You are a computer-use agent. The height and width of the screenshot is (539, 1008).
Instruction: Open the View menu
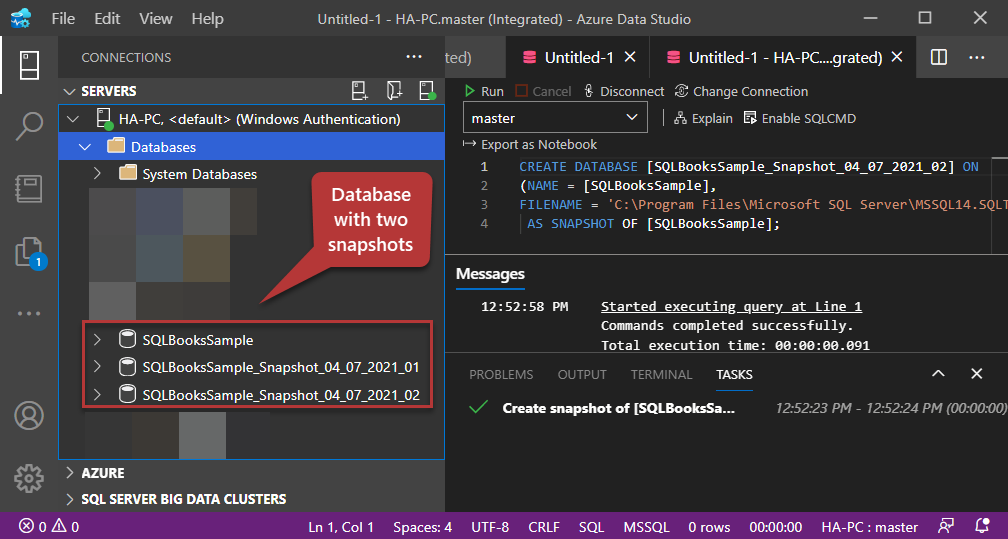(156, 19)
